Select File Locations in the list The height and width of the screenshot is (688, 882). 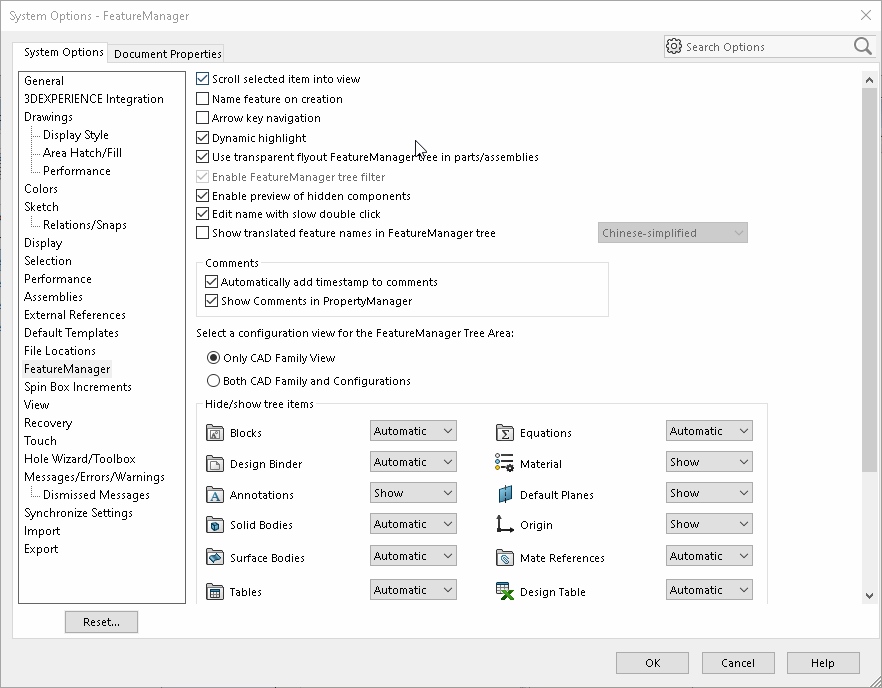(x=60, y=351)
